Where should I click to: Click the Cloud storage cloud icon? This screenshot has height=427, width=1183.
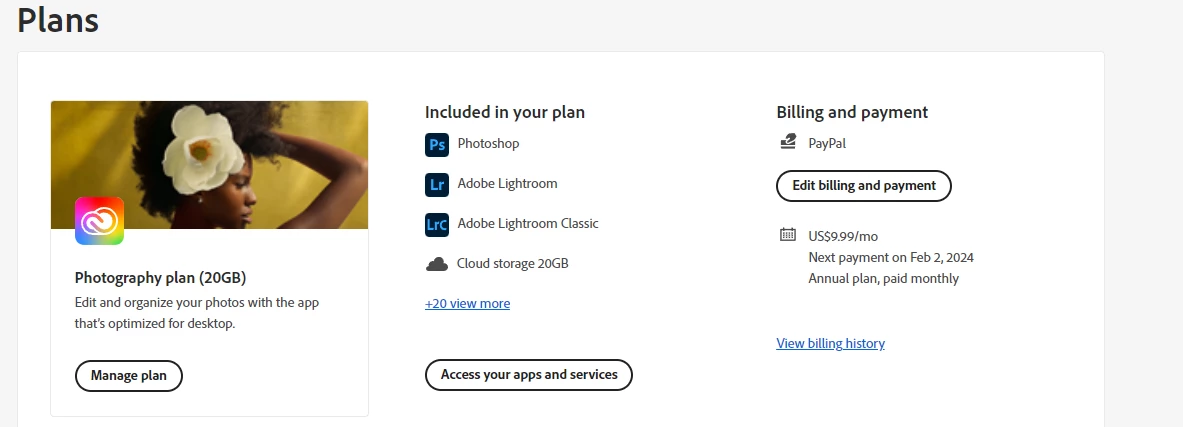point(437,264)
